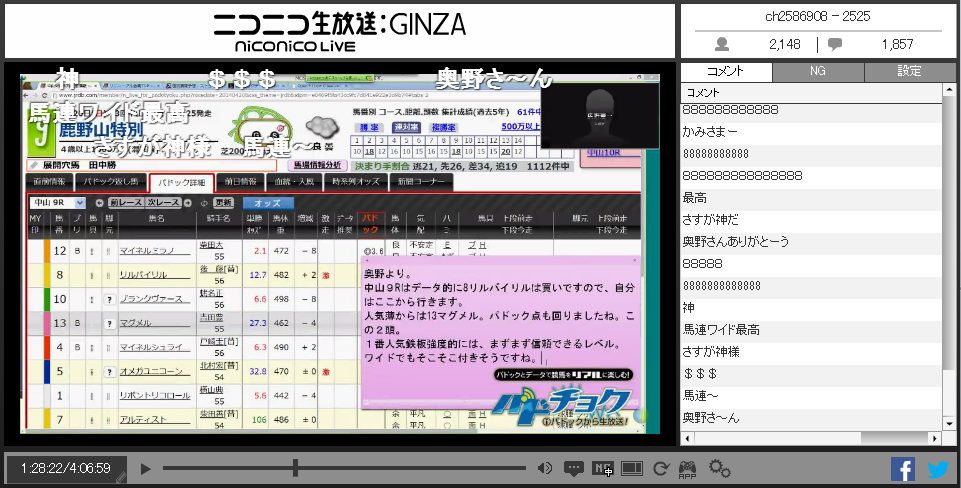Seek using the playback slider handle
This screenshot has width=961, height=488.
click(295, 468)
